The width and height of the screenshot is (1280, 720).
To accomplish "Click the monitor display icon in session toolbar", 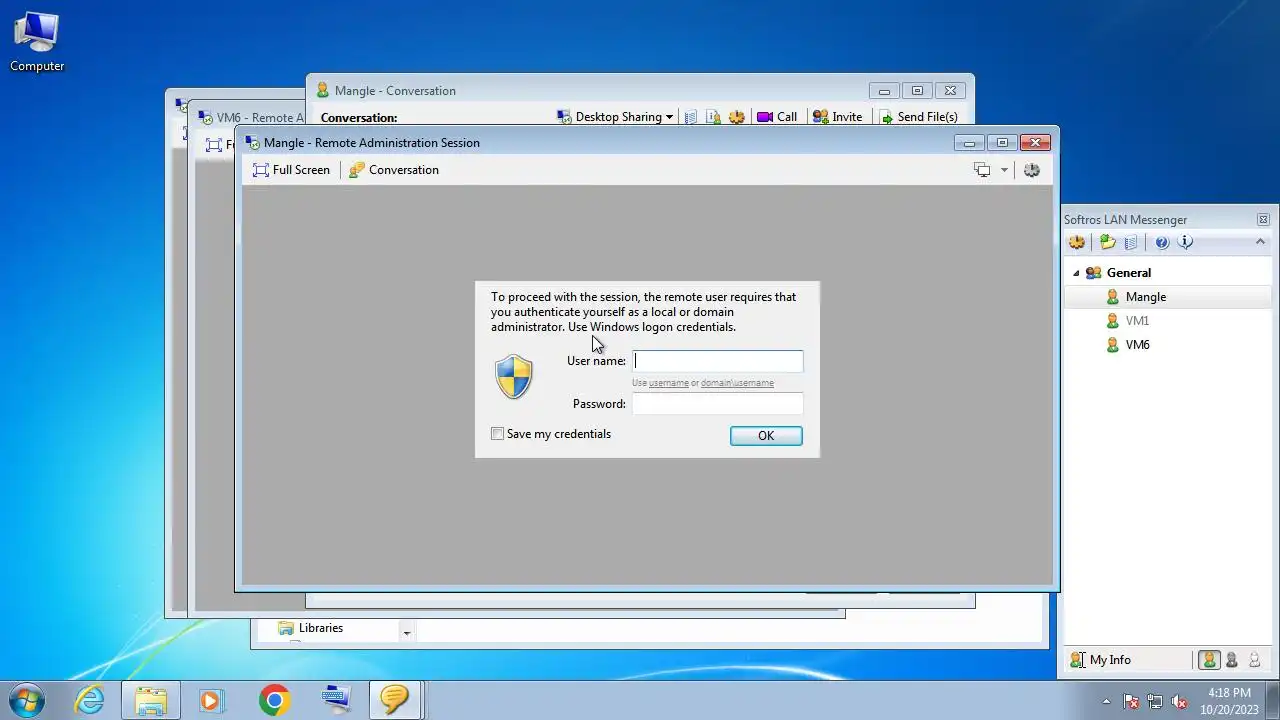I will coord(982,170).
